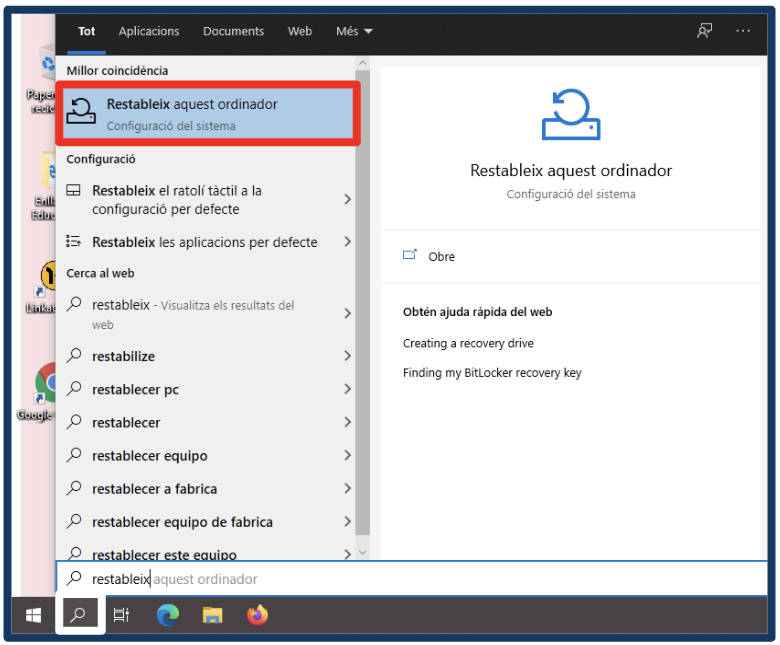
Task: Open File Explorer from the taskbar
Action: [x=212, y=615]
